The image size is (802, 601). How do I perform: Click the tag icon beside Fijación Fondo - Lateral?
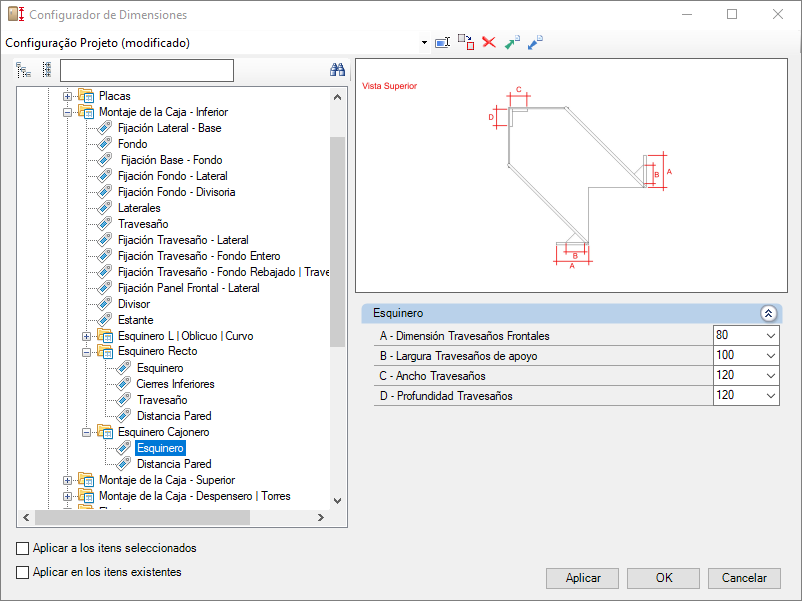[104, 176]
